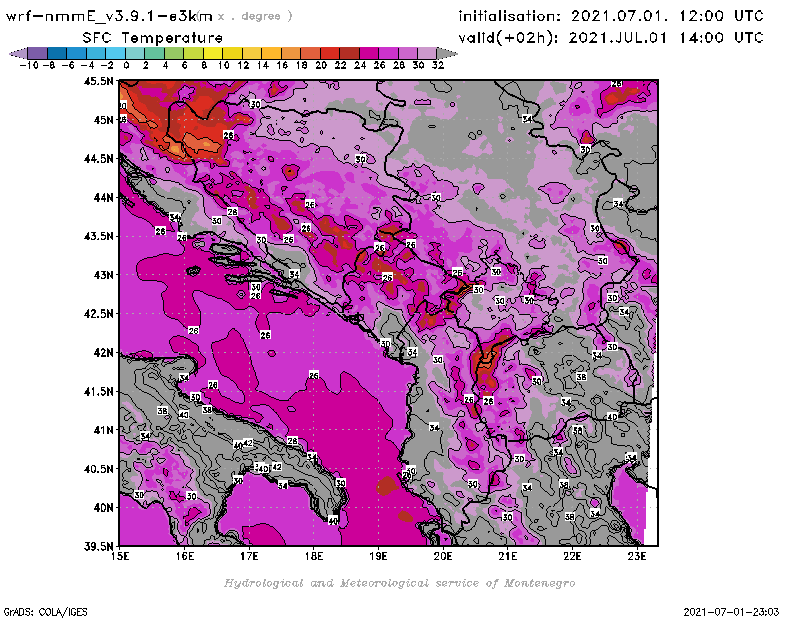The height and width of the screenshot is (618, 800).
Task: Click the '42N' latitude label
Action: 103,353
